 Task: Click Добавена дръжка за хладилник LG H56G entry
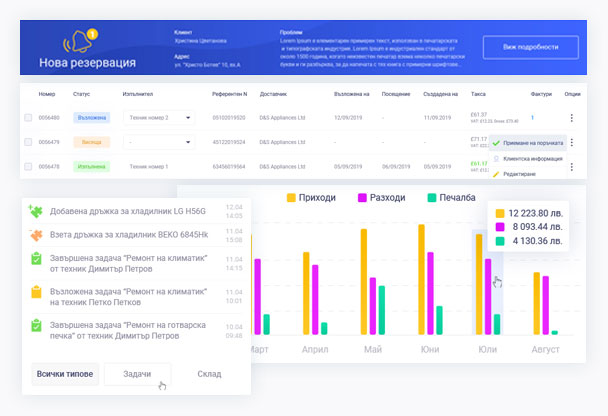click(136, 211)
